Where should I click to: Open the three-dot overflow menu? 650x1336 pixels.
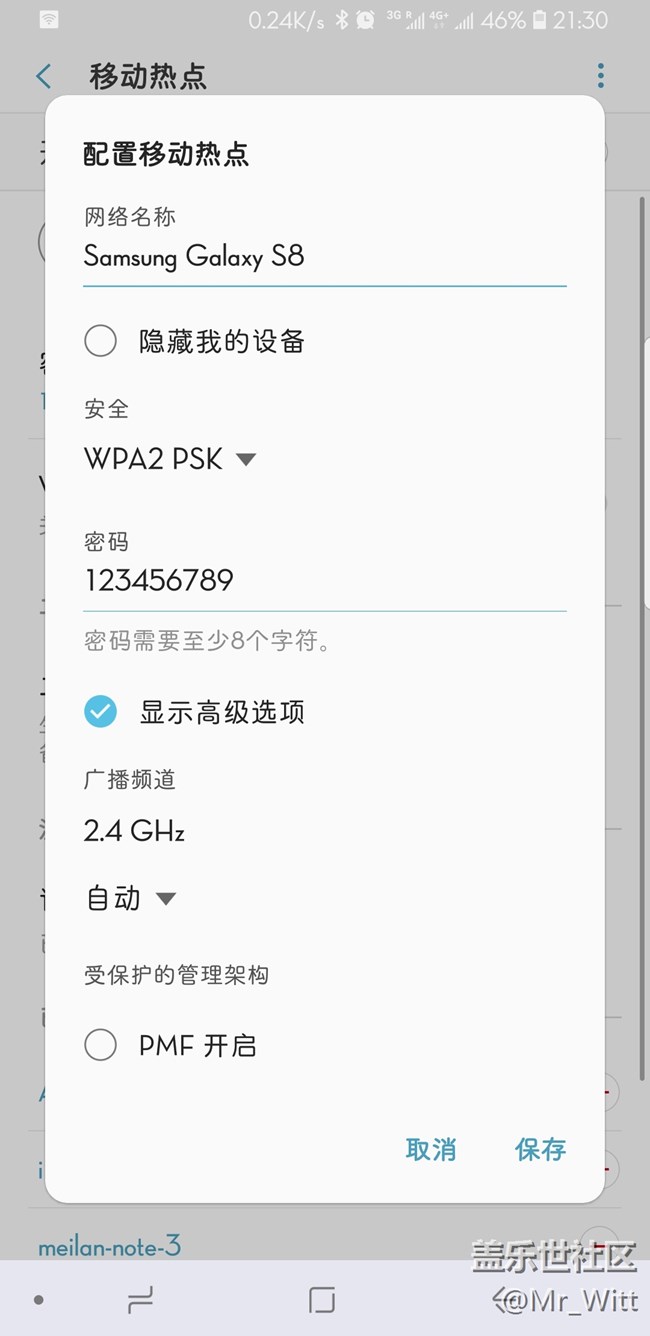(x=600, y=76)
